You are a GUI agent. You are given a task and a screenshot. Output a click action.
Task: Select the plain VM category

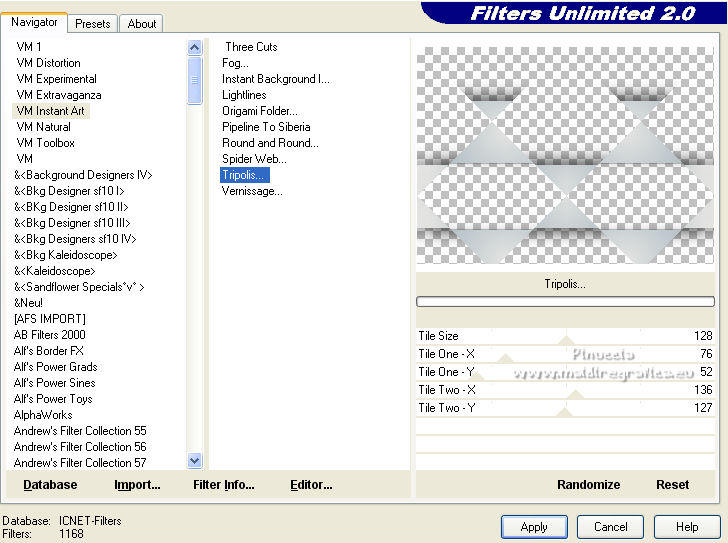[25, 159]
